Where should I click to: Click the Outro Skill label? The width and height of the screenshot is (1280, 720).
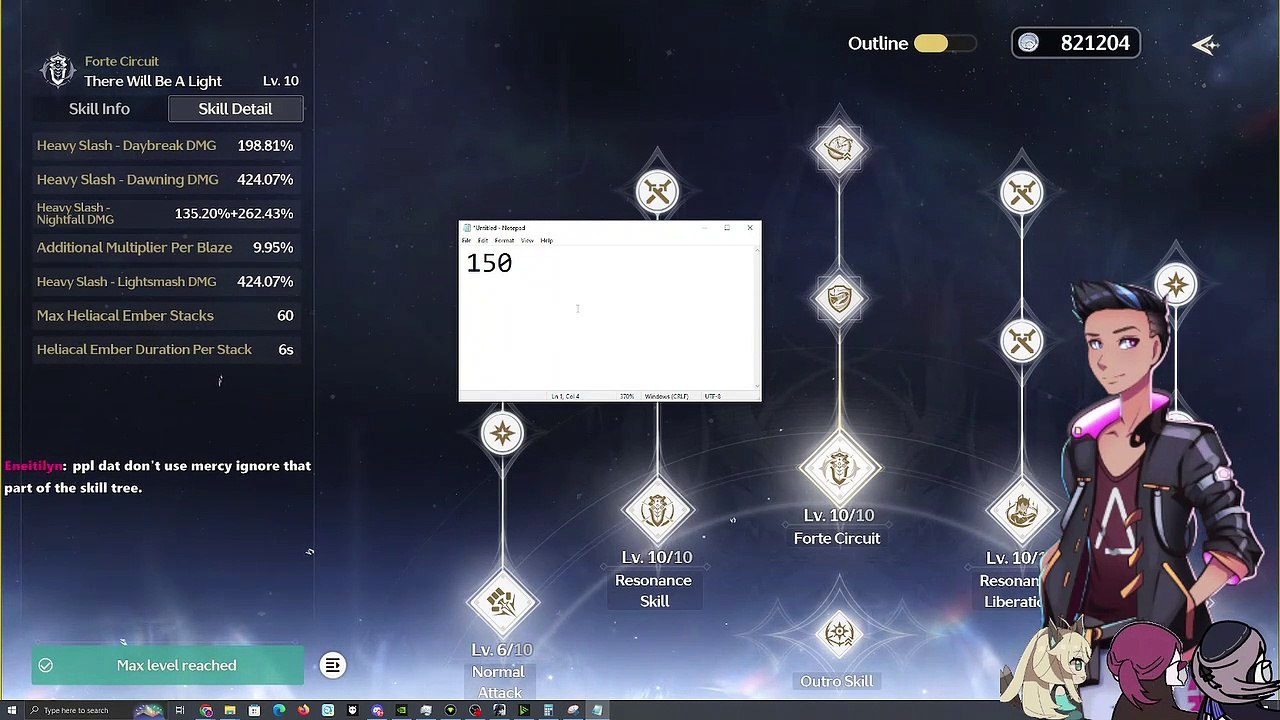(x=836, y=681)
